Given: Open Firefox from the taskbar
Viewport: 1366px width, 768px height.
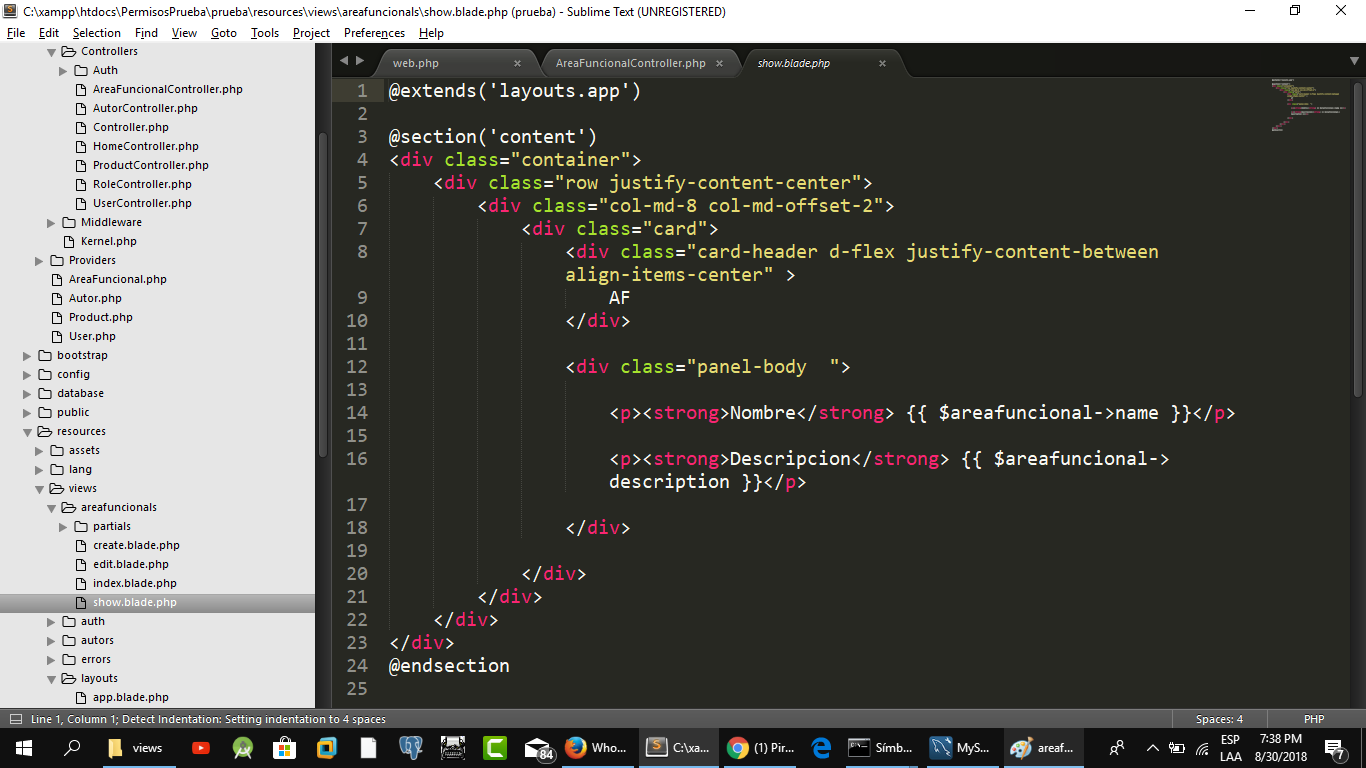Looking at the screenshot, I should point(598,747).
